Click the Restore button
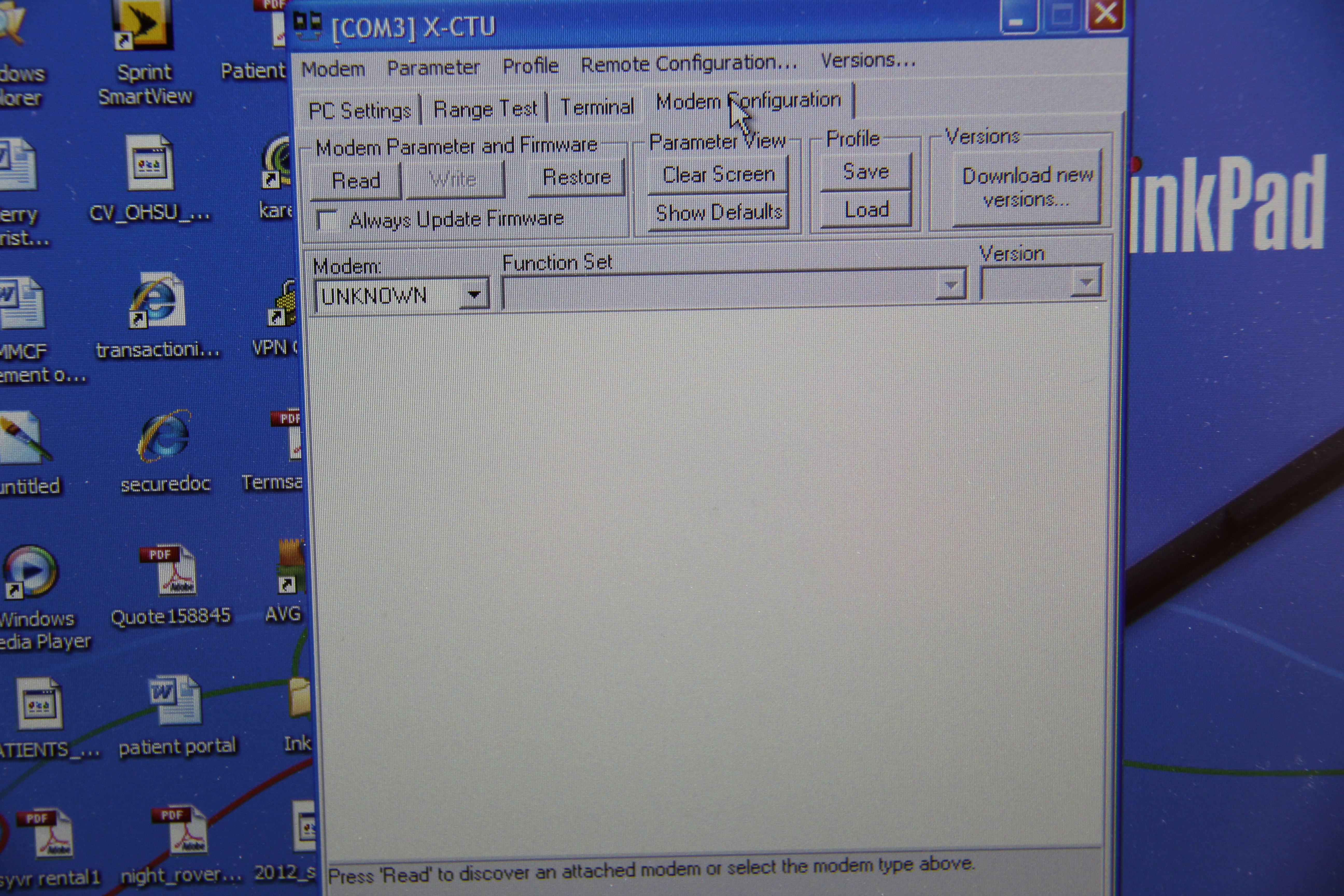 coord(576,177)
